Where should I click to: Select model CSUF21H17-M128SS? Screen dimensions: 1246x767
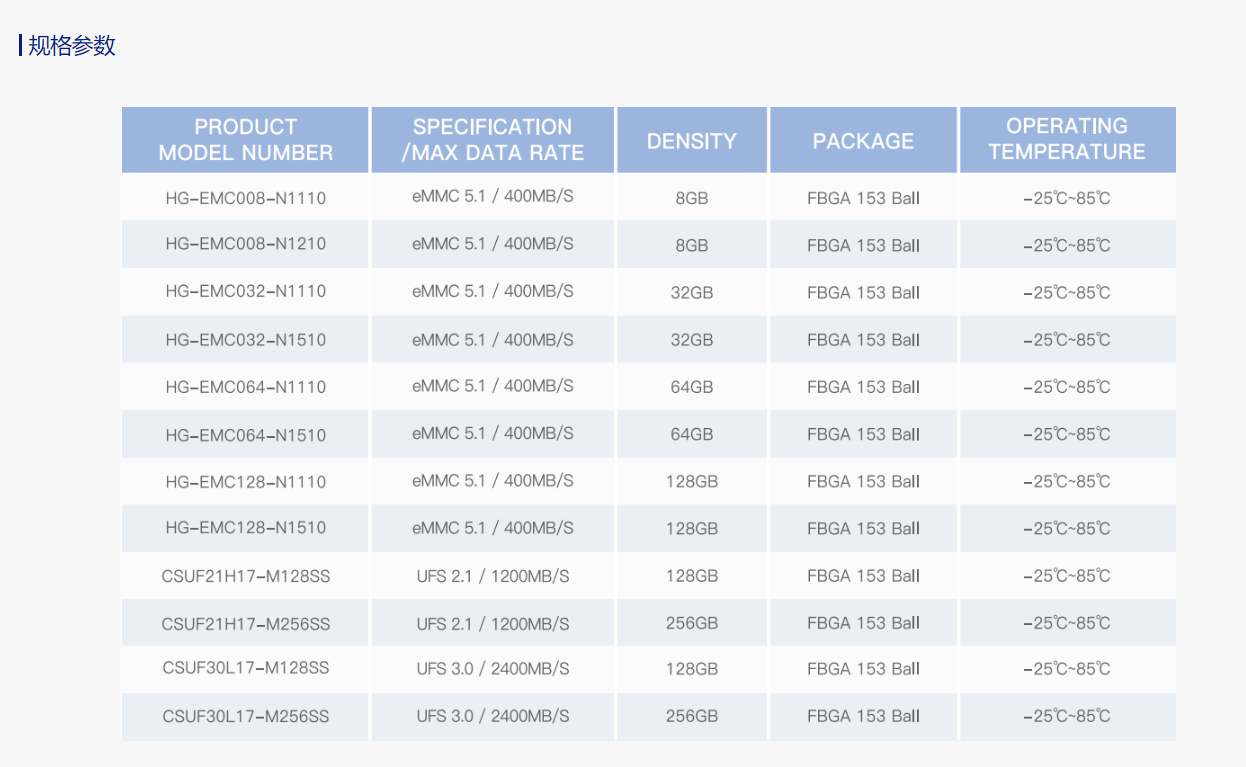[x=246, y=576]
